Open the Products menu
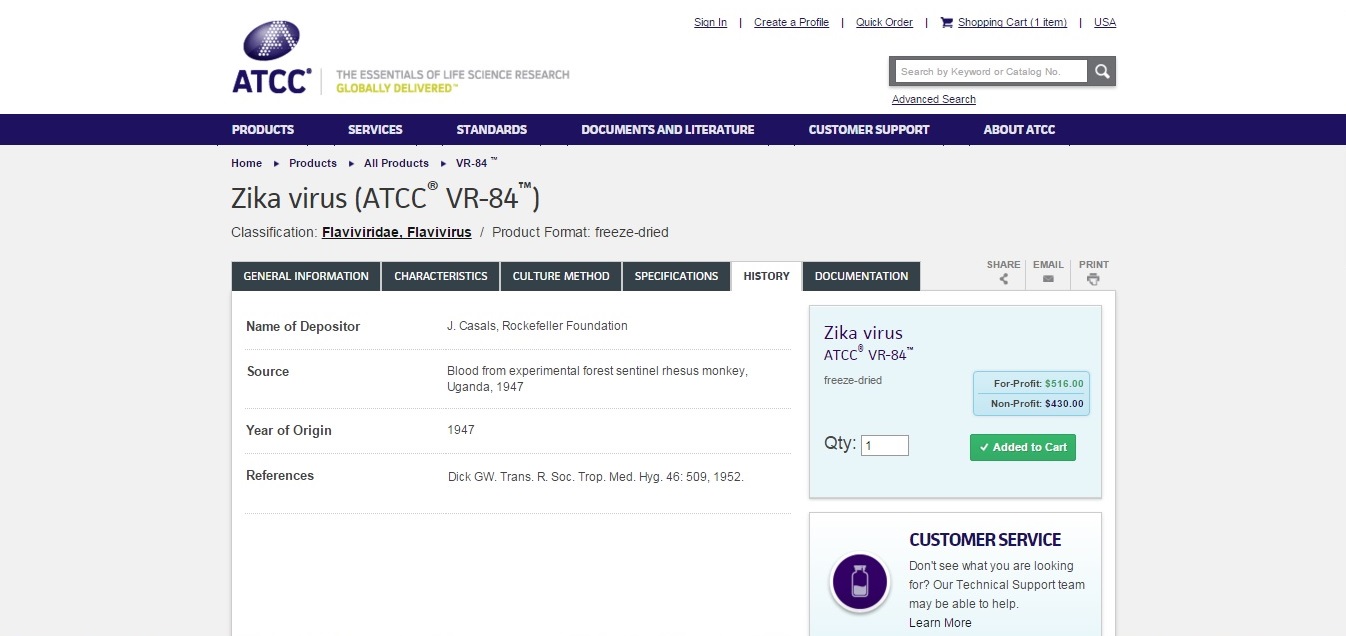 [x=263, y=129]
